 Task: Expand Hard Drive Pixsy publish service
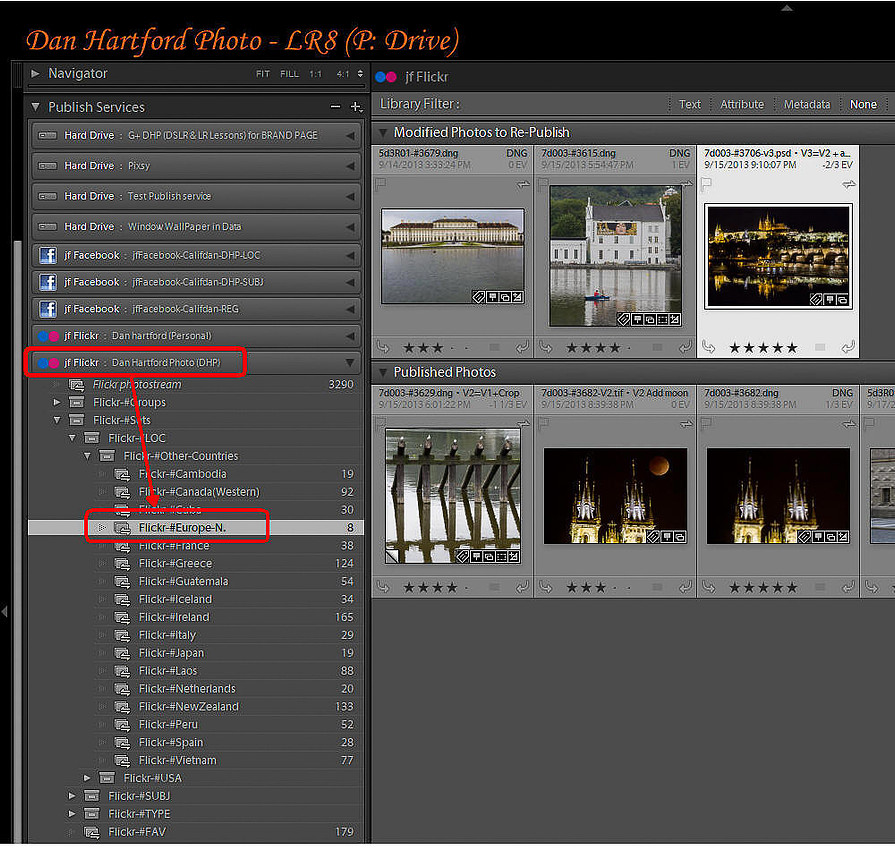click(350, 166)
